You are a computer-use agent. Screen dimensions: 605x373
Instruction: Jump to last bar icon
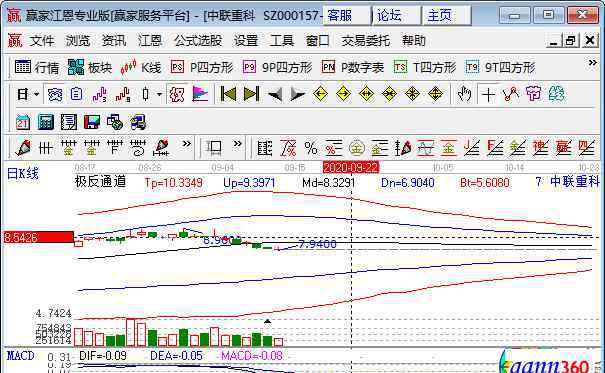pyautogui.click(x=251, y=94)
